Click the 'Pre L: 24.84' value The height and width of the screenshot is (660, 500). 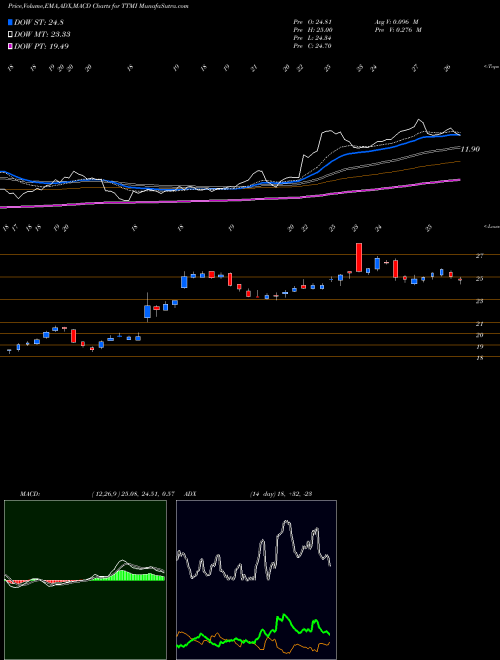pyautogui.click(x=313, y=38)
